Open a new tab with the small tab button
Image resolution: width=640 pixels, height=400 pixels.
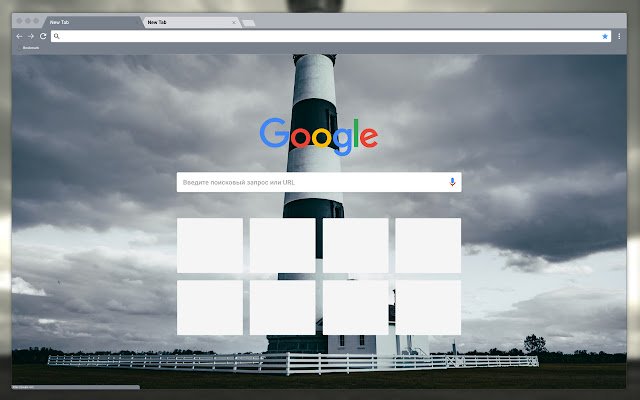[x=249, y=23]
